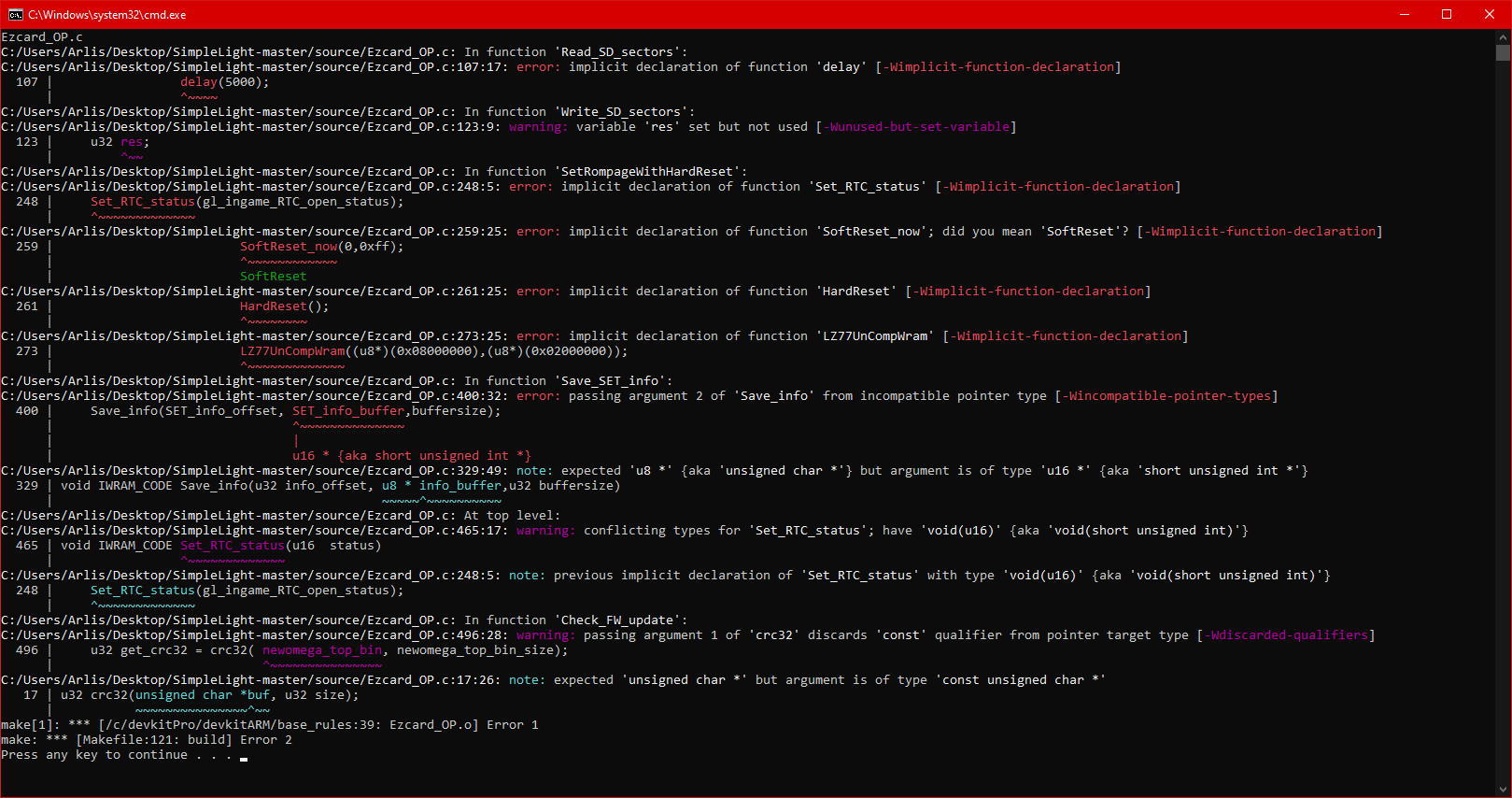Click 'conflicting types for' warning text
This screenshot has width=1512, height=798.
tap(661, 531)
